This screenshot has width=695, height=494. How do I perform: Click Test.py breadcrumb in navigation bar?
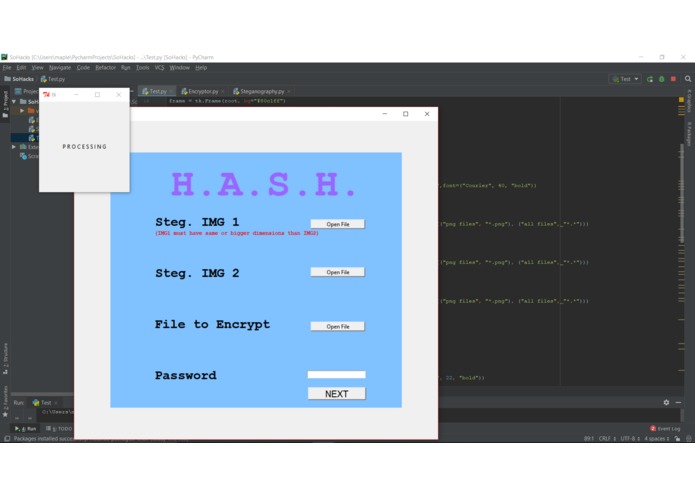[53, 79]
